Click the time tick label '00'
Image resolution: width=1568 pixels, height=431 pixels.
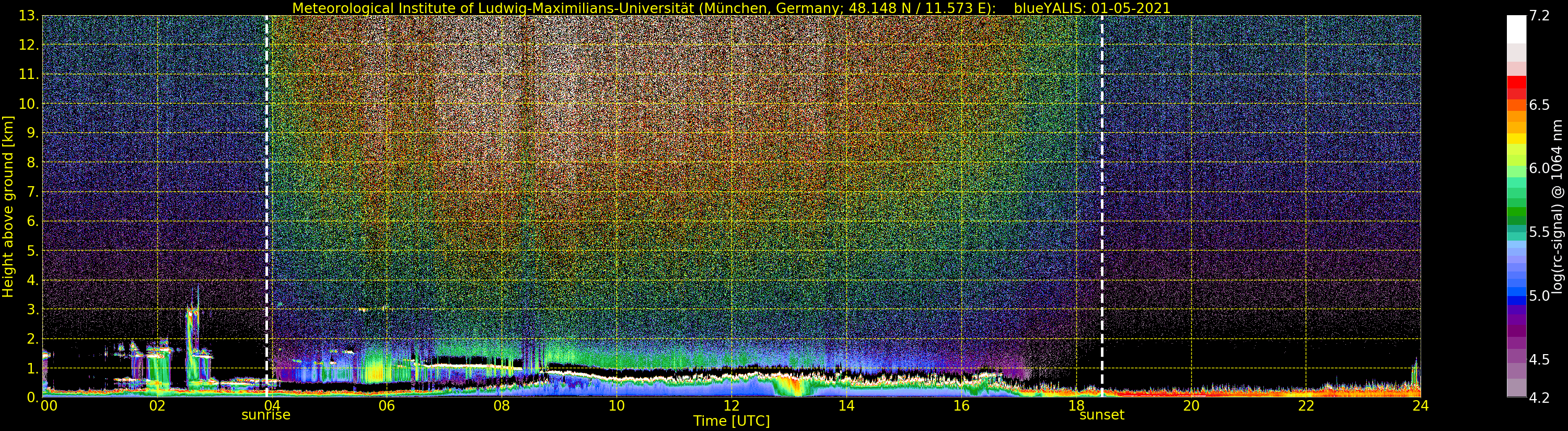49,405
